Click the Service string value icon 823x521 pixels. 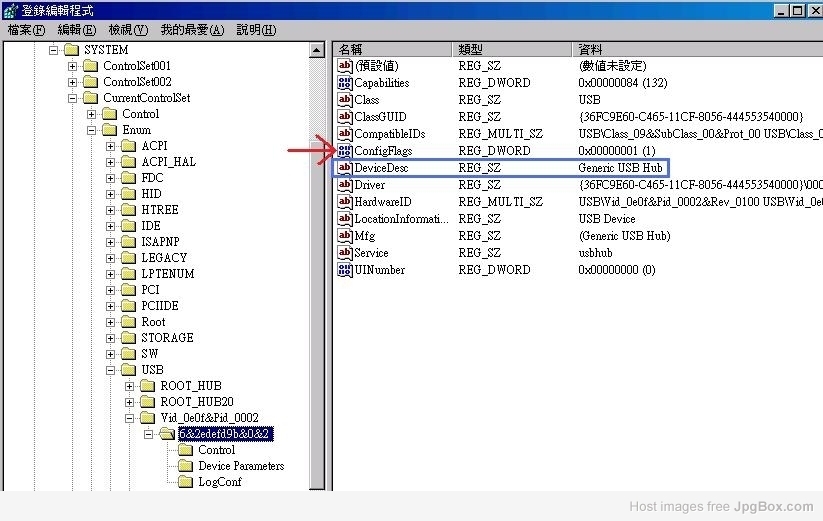[x=345, y=253]
